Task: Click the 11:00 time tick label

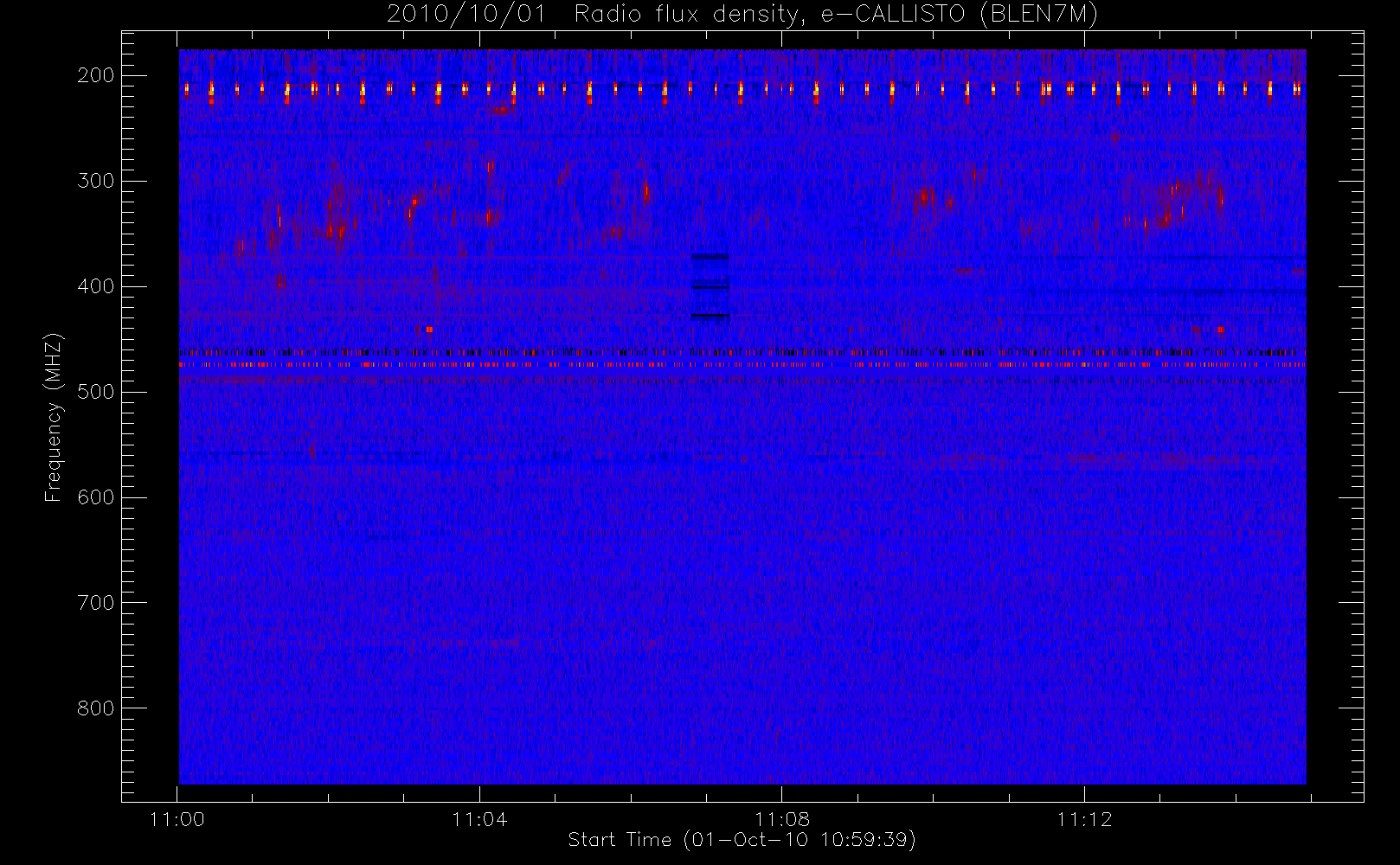Action: pos(177,819)
